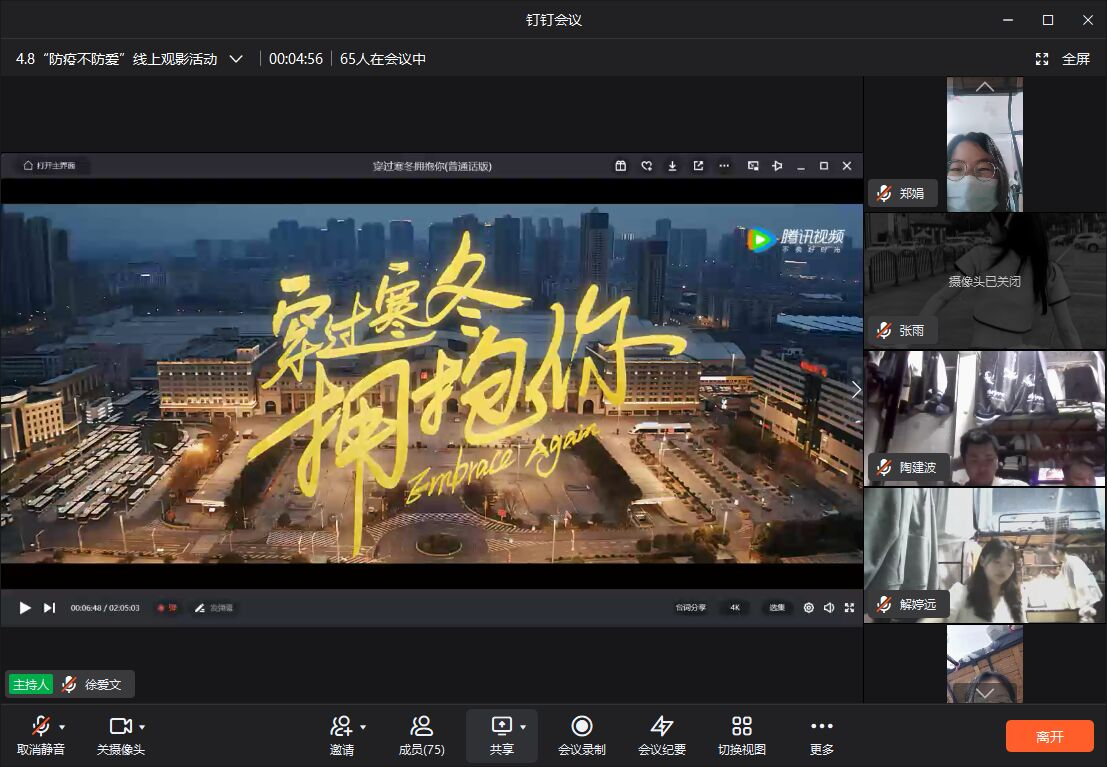
Task: Open the 4K quality selector
Action: 734,607
